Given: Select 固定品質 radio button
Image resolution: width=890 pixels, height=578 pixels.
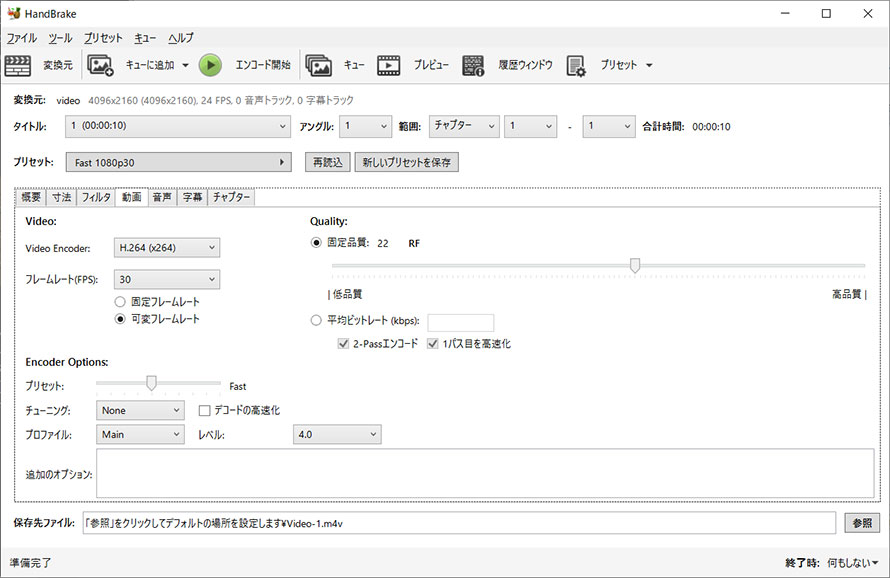Looking at the screenshot, I should coord(316,242).
